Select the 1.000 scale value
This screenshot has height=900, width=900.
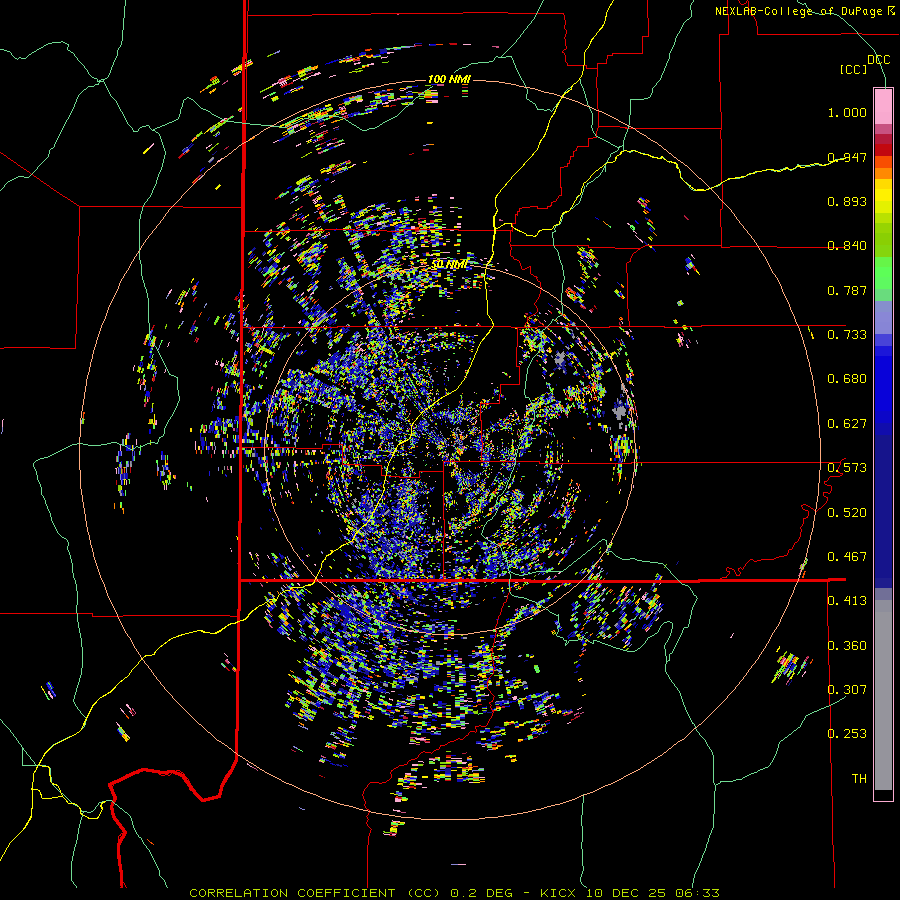tap(847, 112)
